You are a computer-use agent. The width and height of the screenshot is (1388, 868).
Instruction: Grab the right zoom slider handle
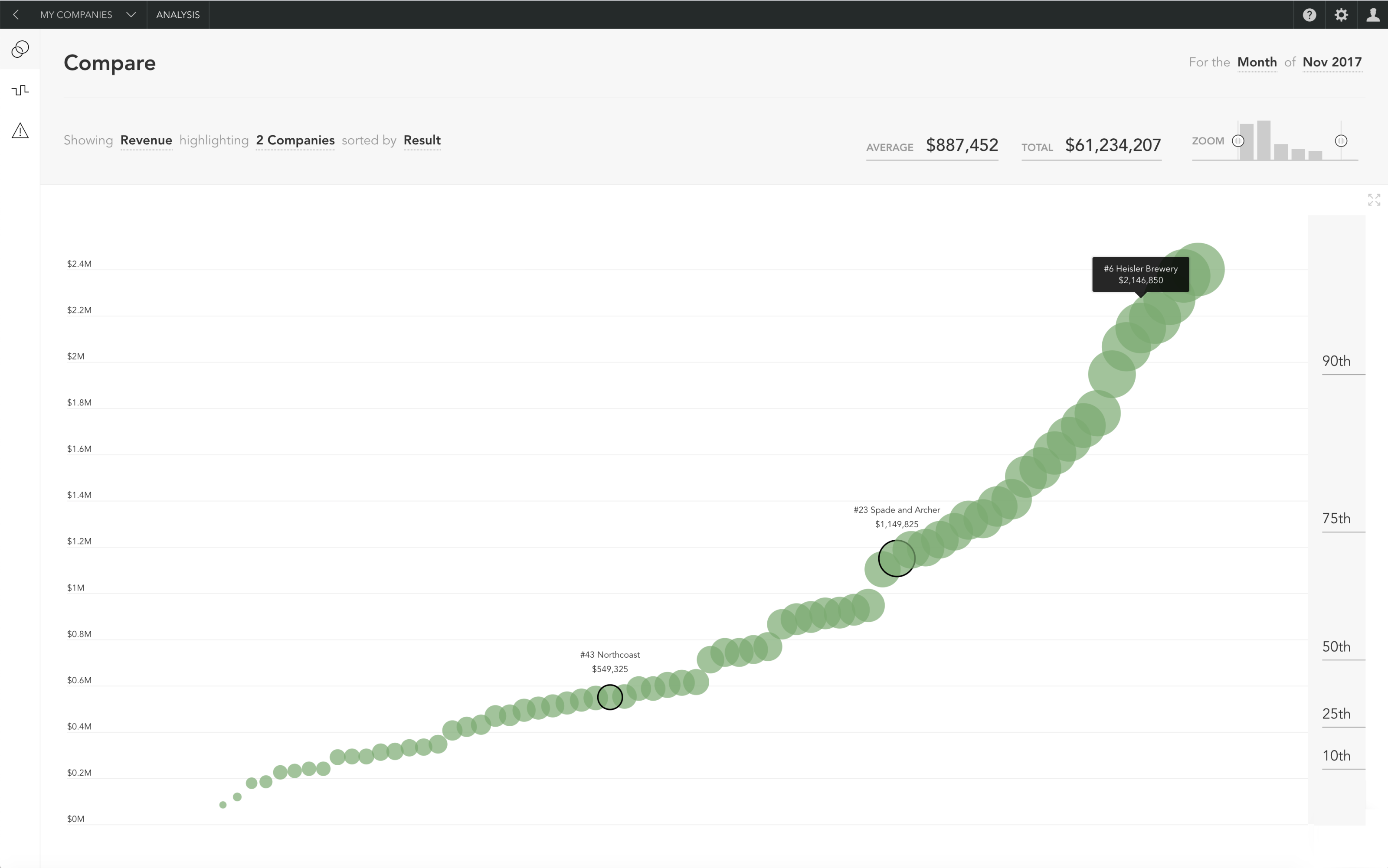1341,140
